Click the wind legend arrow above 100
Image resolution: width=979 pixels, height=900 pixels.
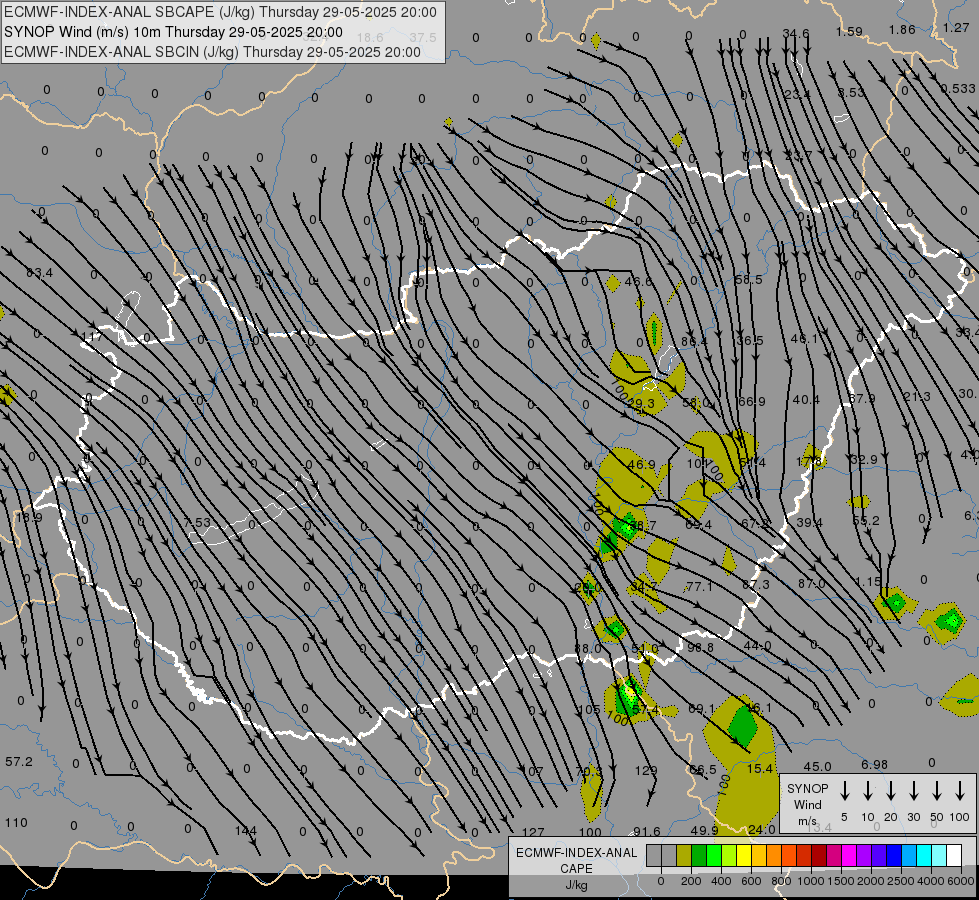click(960, 791)
